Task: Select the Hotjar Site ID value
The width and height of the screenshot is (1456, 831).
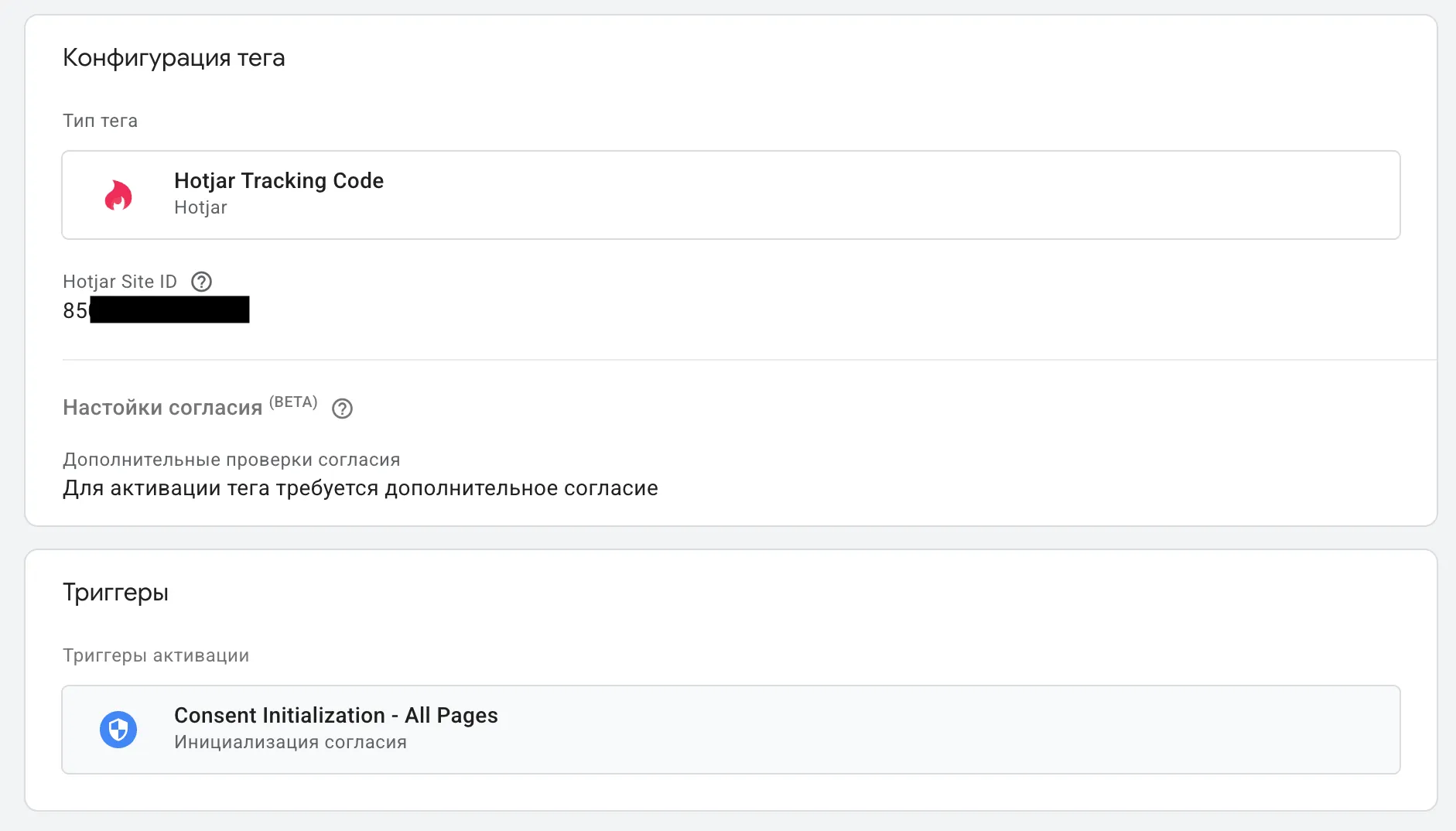Action: tap(156, 310)
